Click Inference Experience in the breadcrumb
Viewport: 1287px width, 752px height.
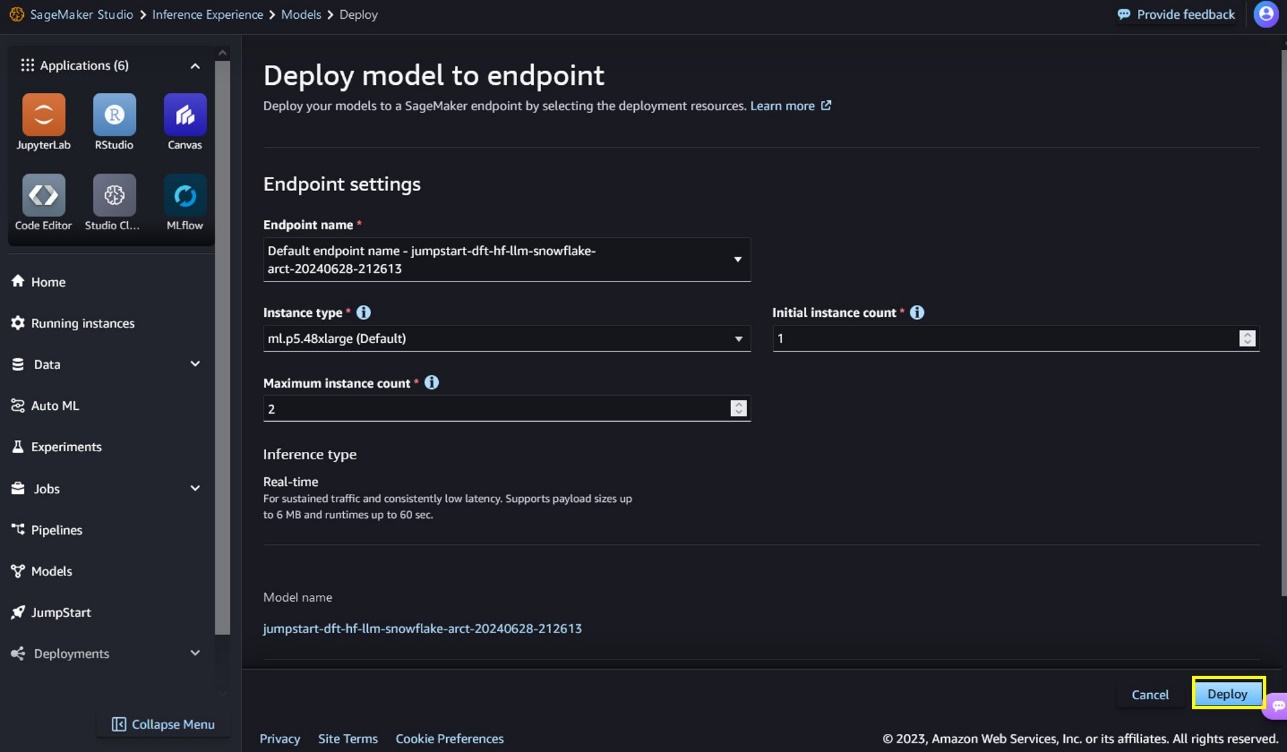click(208, 15)
